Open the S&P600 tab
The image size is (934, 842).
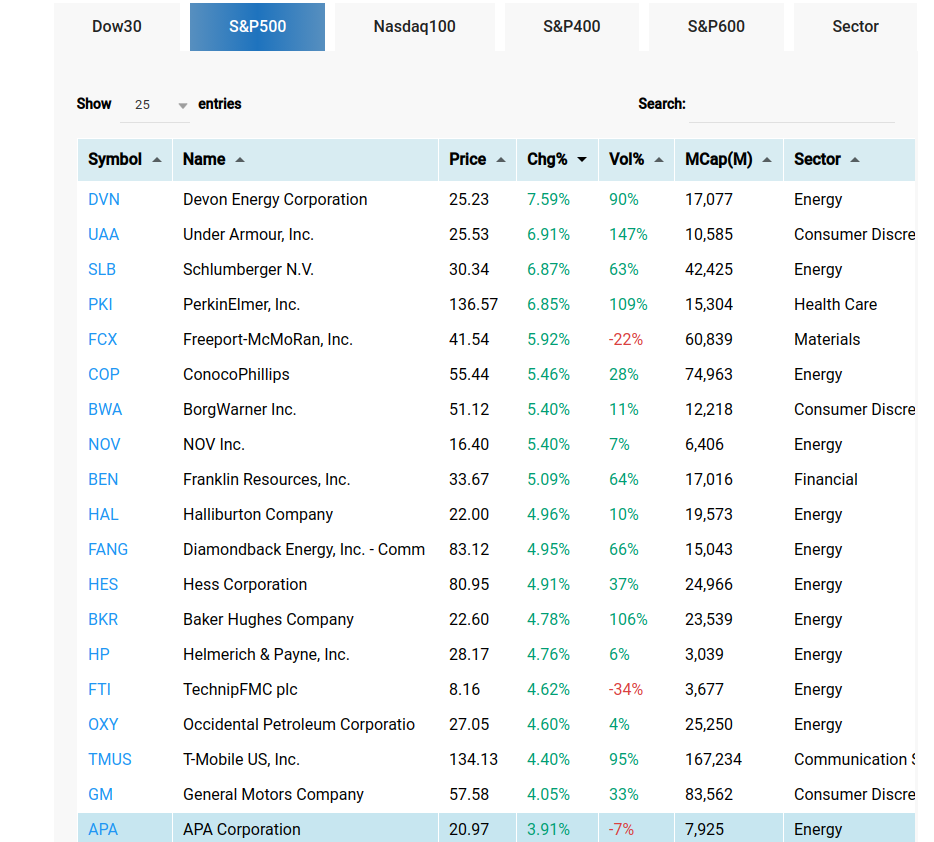(716, 26)
